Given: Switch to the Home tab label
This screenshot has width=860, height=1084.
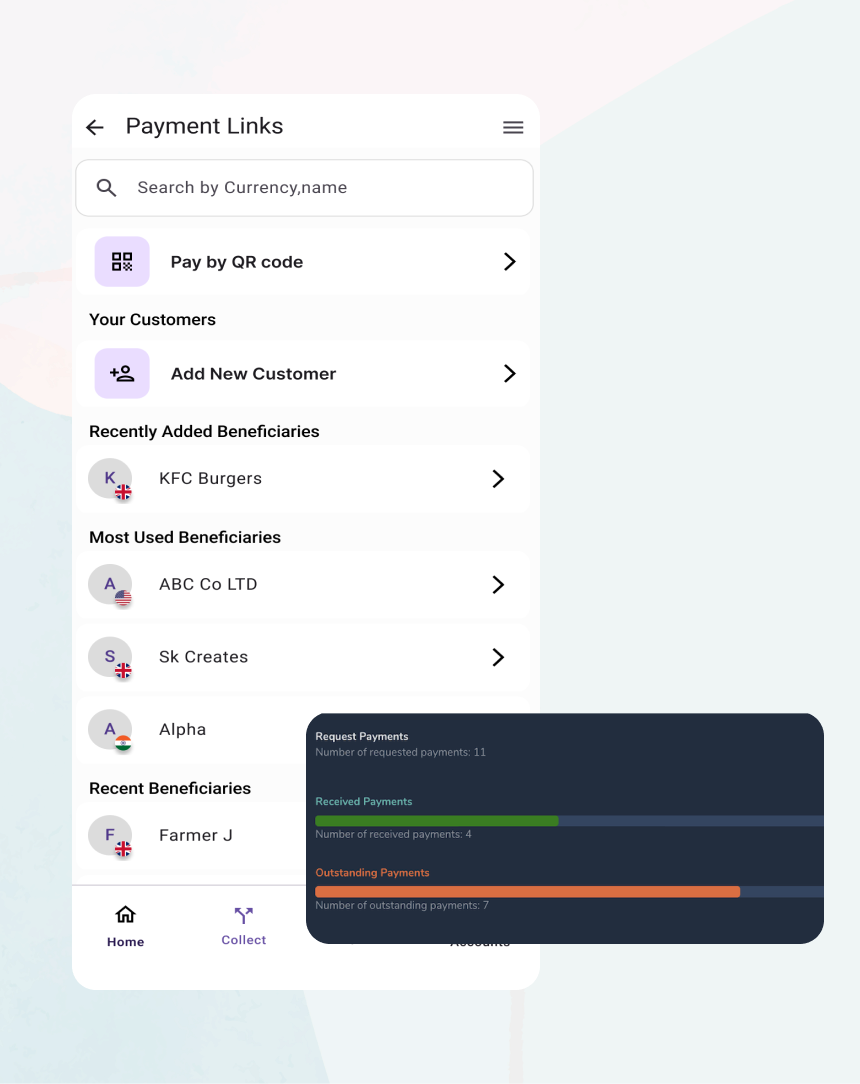Looking at the screenshot, I should [x=125, y=942].
